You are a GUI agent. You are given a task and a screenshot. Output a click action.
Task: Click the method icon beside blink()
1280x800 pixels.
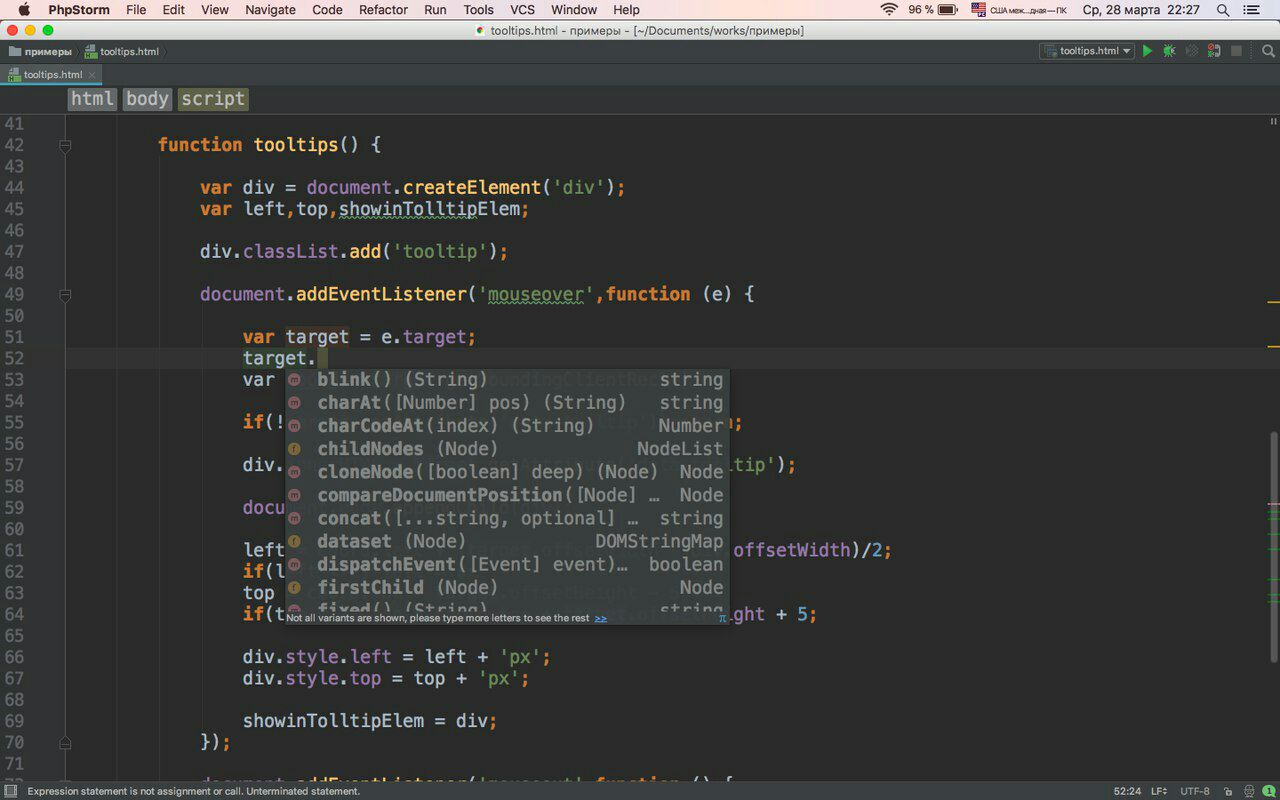pyautogui.click(x=294, y=380)
